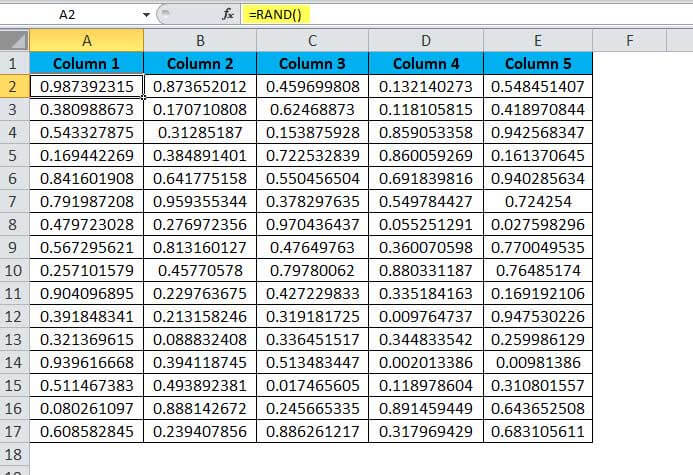The image size is (693, 475).
Task: Click the Column 1 header cell
Action: pyautogui.click(x=87, y=64)
